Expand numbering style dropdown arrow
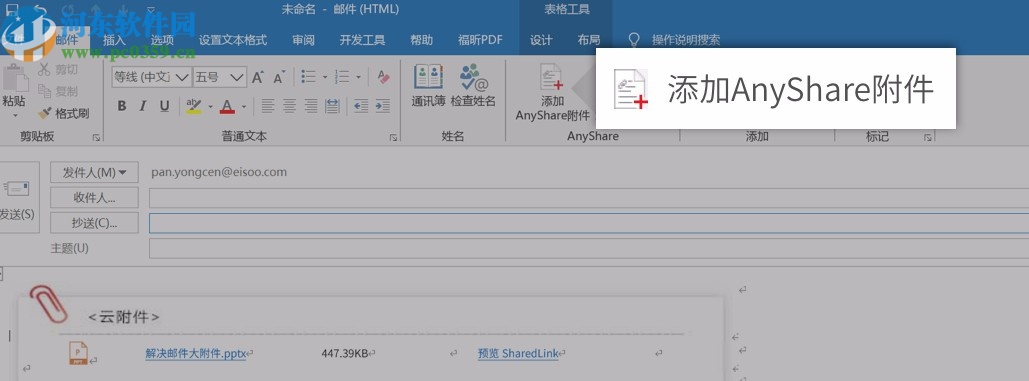This screenshot has width=1029, height=381. coord(358,77)
